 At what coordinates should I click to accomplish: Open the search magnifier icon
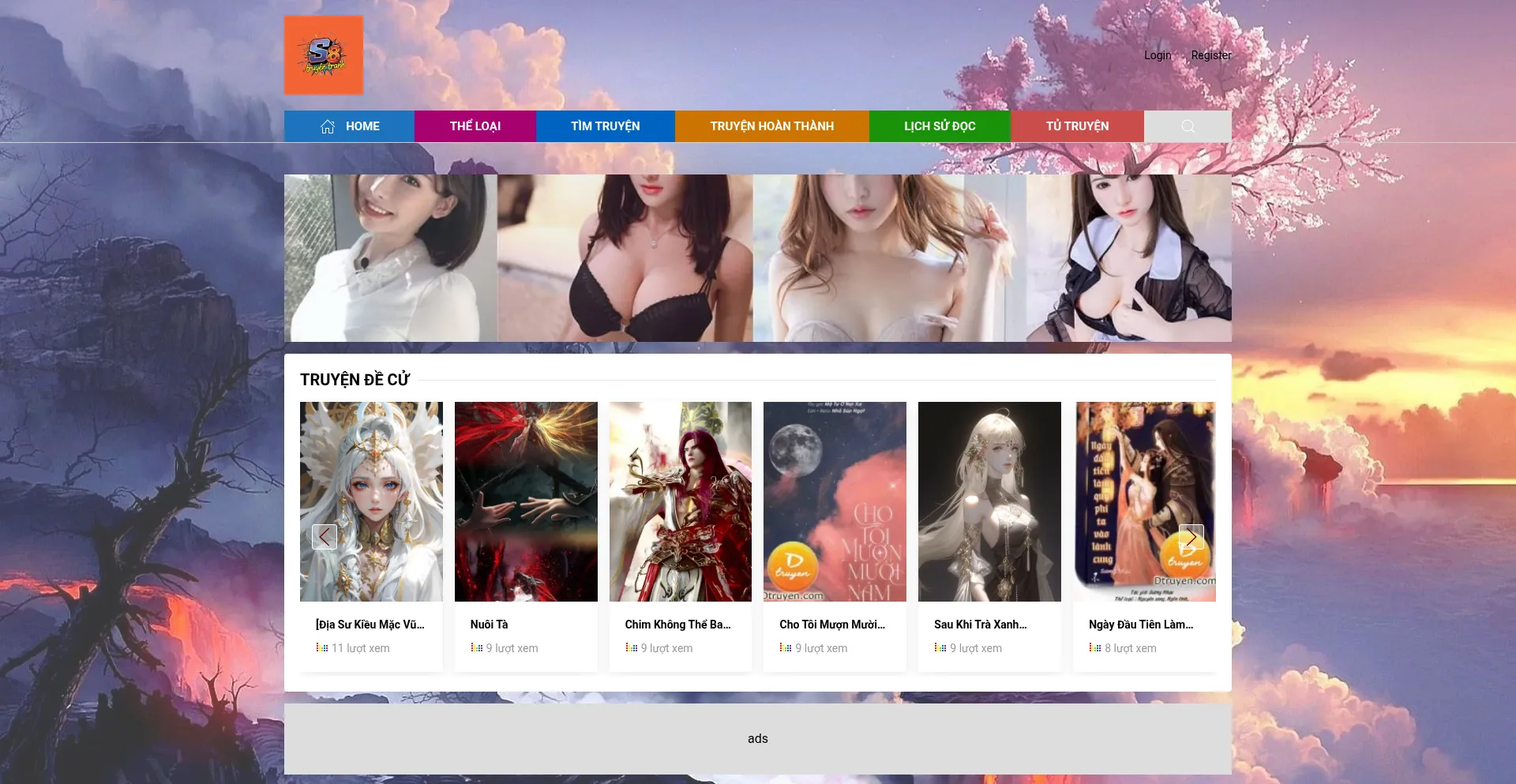pos(1188,126)
